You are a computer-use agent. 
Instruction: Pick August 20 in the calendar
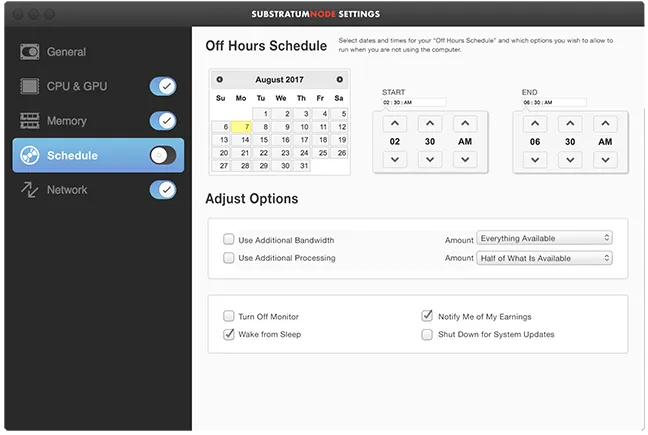[221, 153]
